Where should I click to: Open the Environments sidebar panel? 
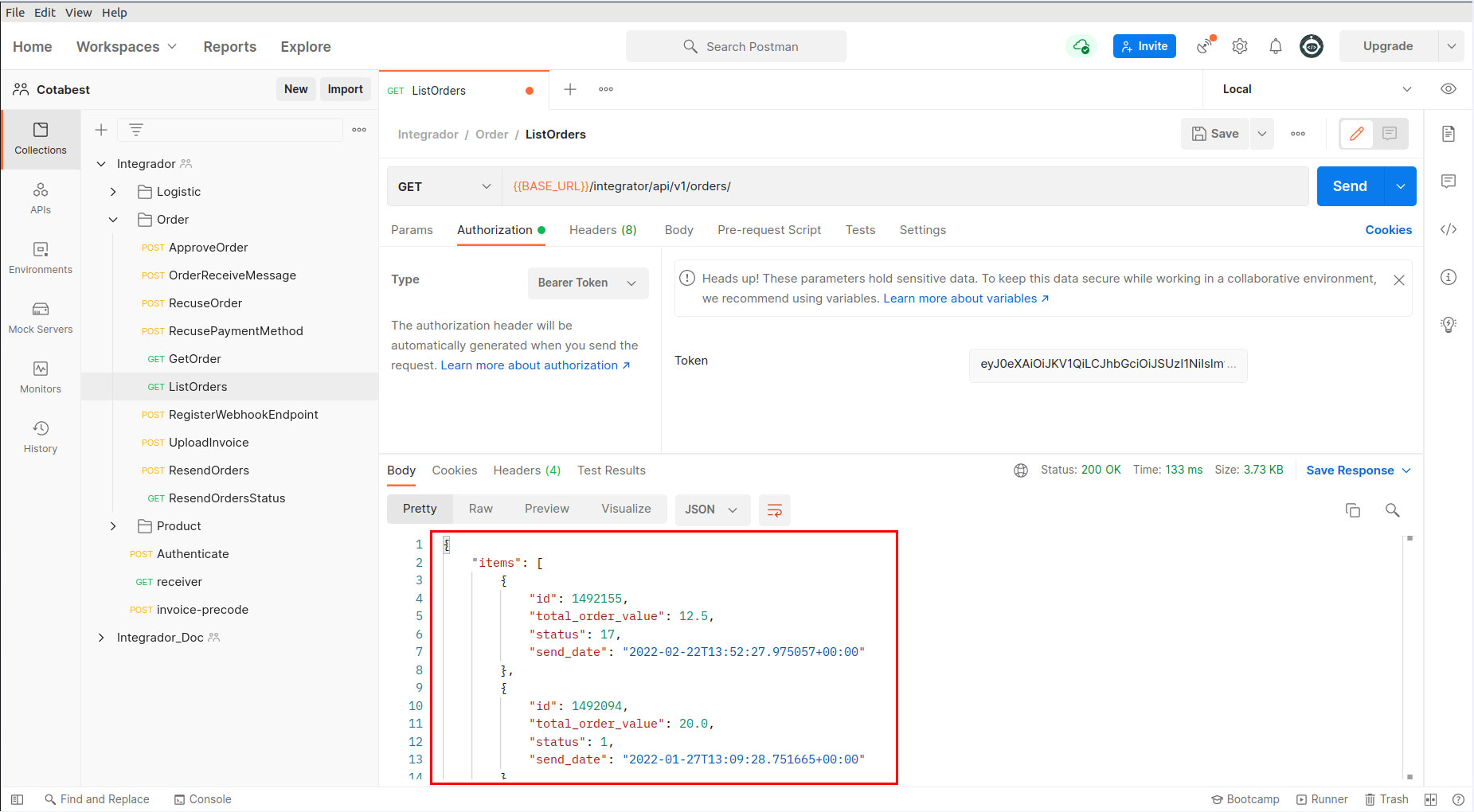pos(41,258)
